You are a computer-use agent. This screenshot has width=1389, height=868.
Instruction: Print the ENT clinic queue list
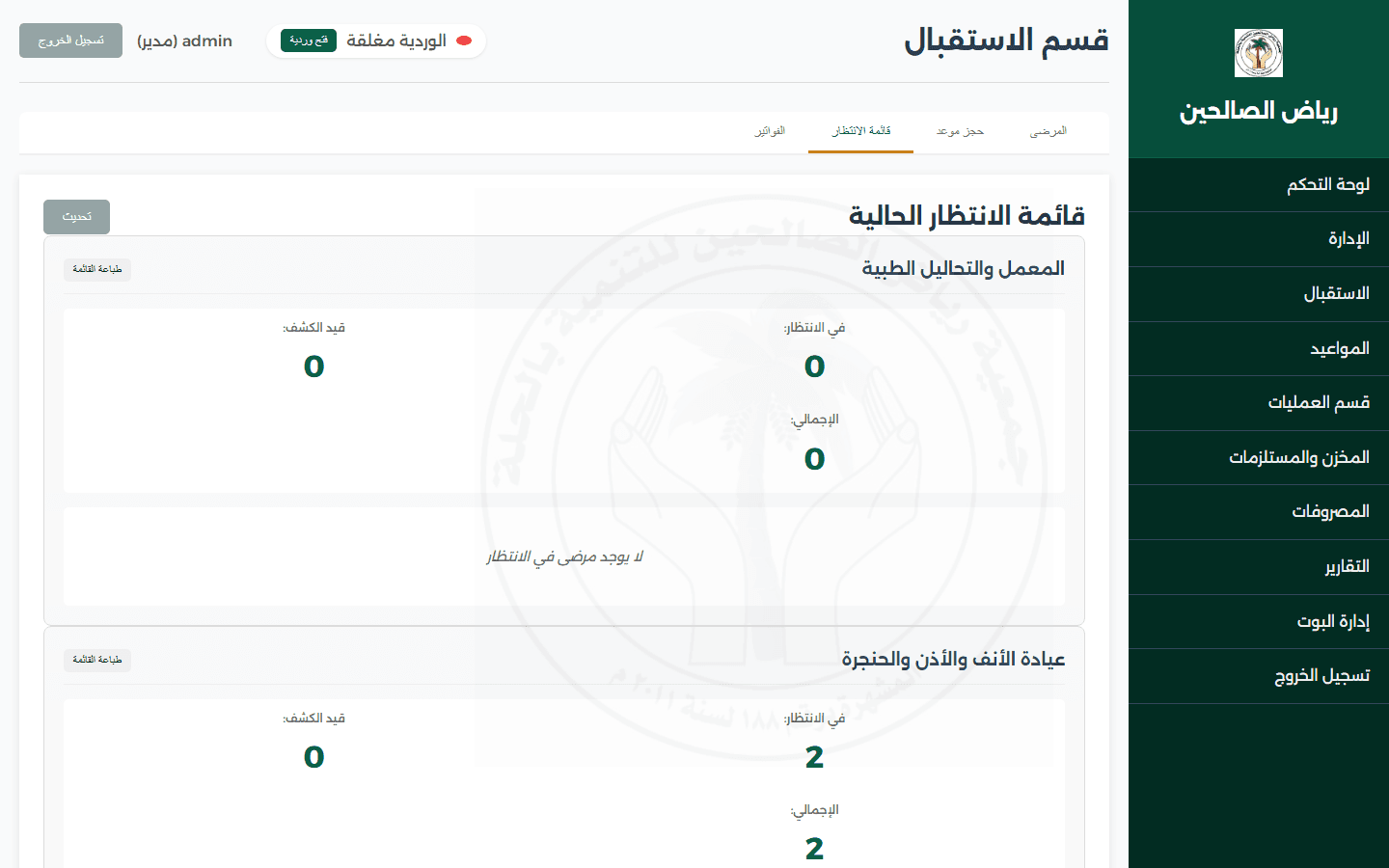(x=97, y=660)
